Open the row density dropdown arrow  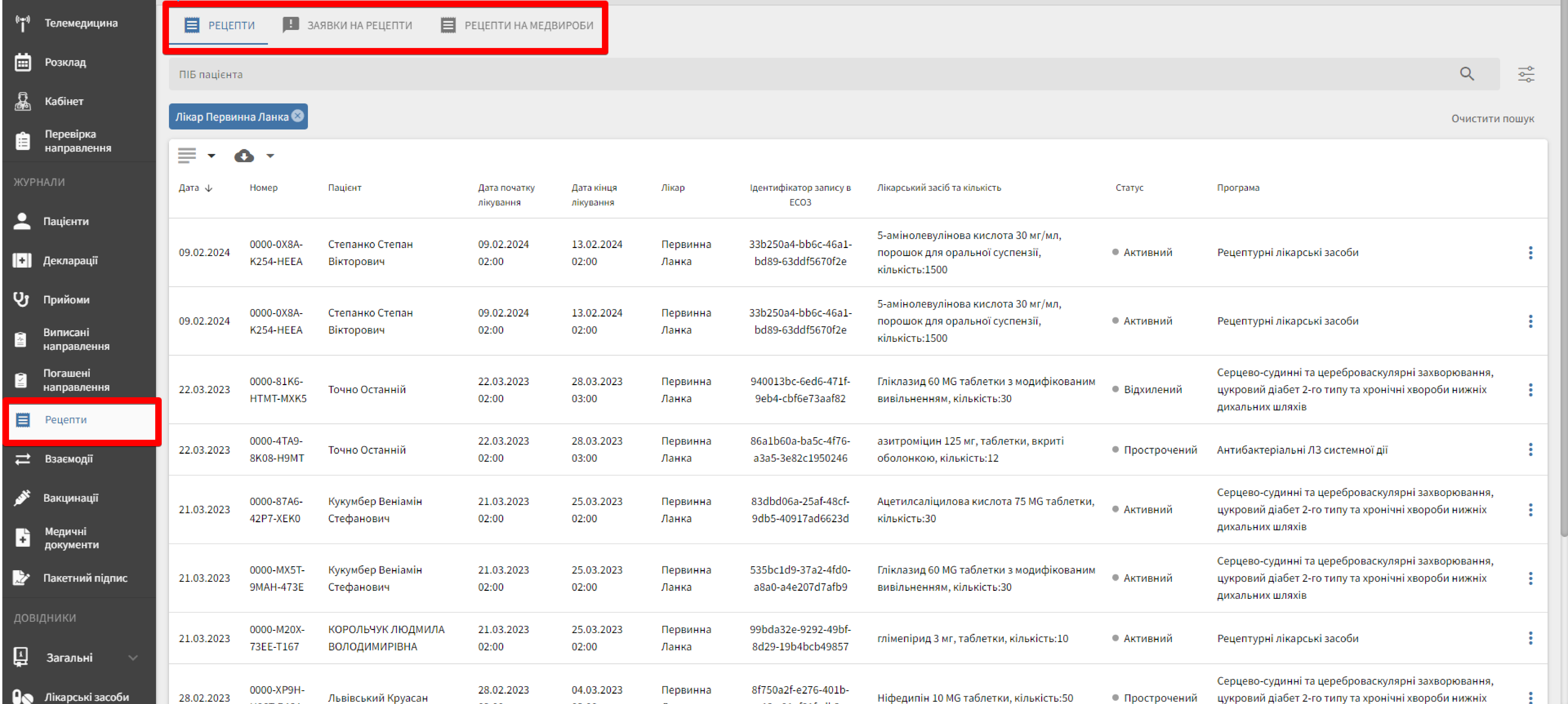pyautogui.click(x=211, y=156)
